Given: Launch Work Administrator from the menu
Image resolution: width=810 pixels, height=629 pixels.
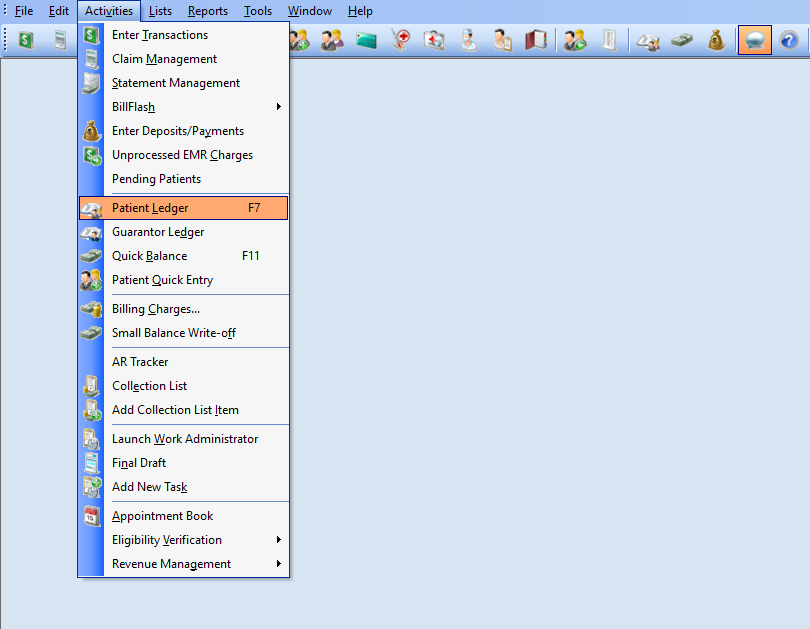Looking at the screenshot, I should click(x=185, y=439).
